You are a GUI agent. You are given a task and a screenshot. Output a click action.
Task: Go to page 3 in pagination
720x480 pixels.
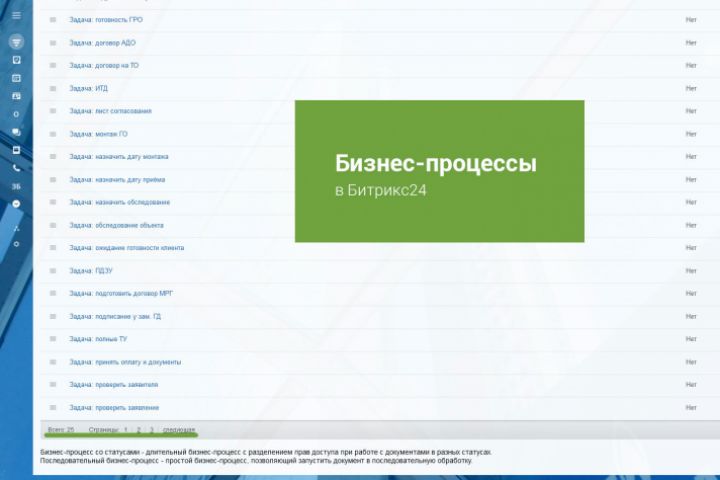pos(152,429)
